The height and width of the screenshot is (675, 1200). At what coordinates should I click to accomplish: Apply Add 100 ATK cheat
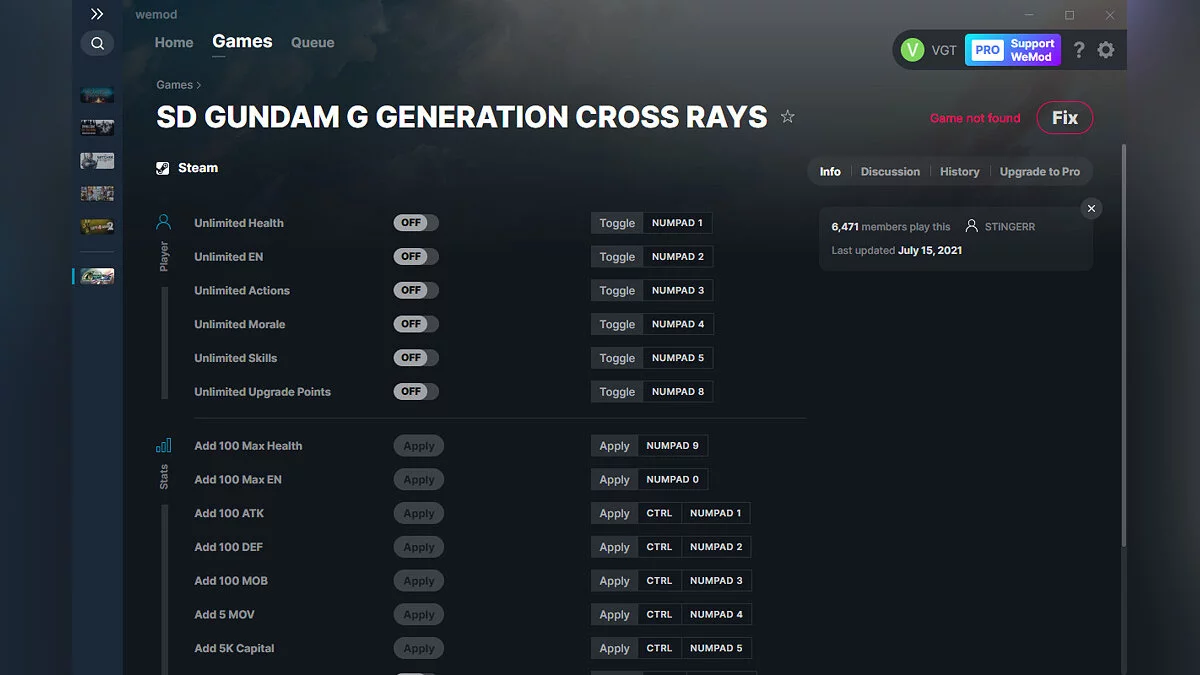[419, 513]
